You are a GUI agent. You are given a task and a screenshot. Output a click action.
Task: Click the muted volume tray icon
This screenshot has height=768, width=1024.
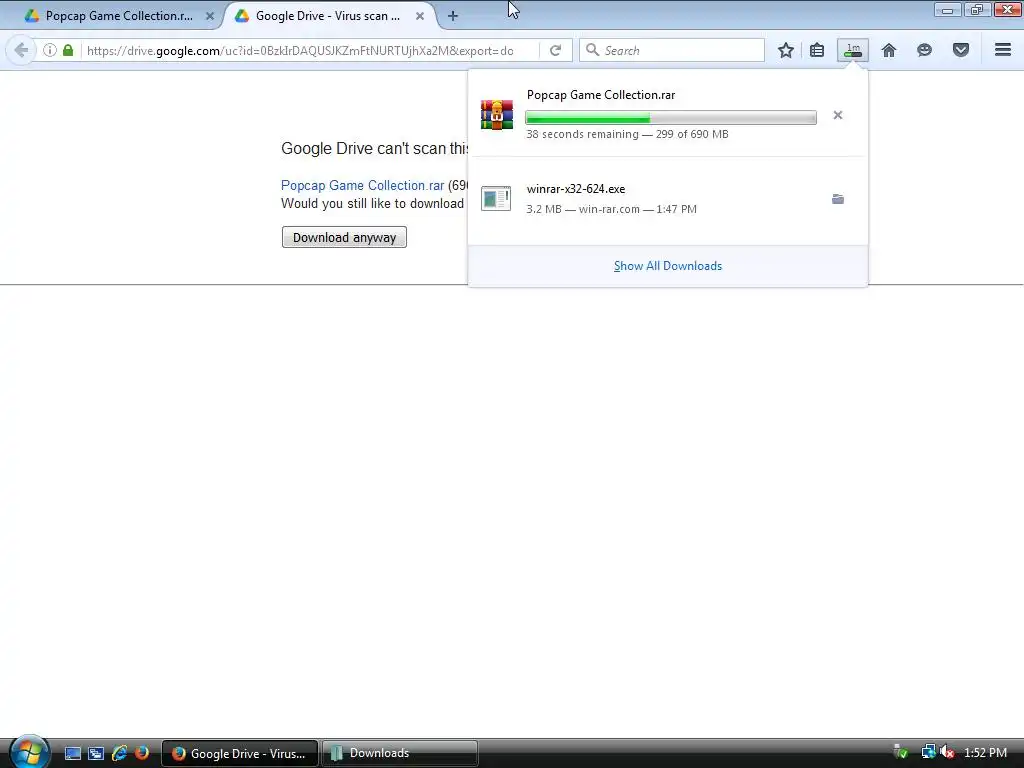pos(947,752)
